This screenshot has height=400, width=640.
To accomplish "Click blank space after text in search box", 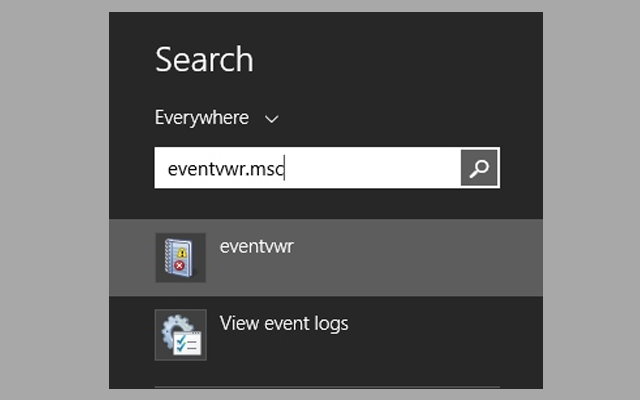I will click(380, 168).
